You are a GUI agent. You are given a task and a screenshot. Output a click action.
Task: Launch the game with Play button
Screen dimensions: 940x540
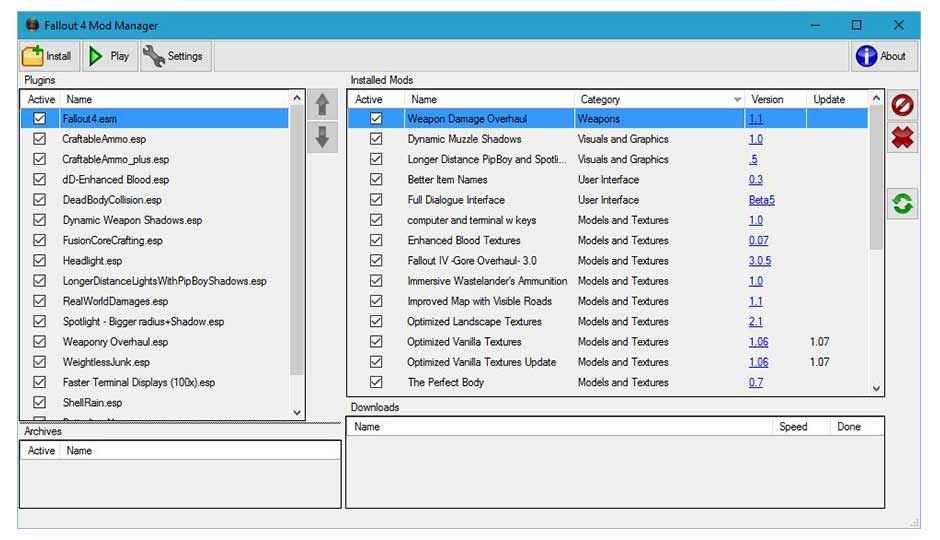pyautogui.click(x=110, y=56)
